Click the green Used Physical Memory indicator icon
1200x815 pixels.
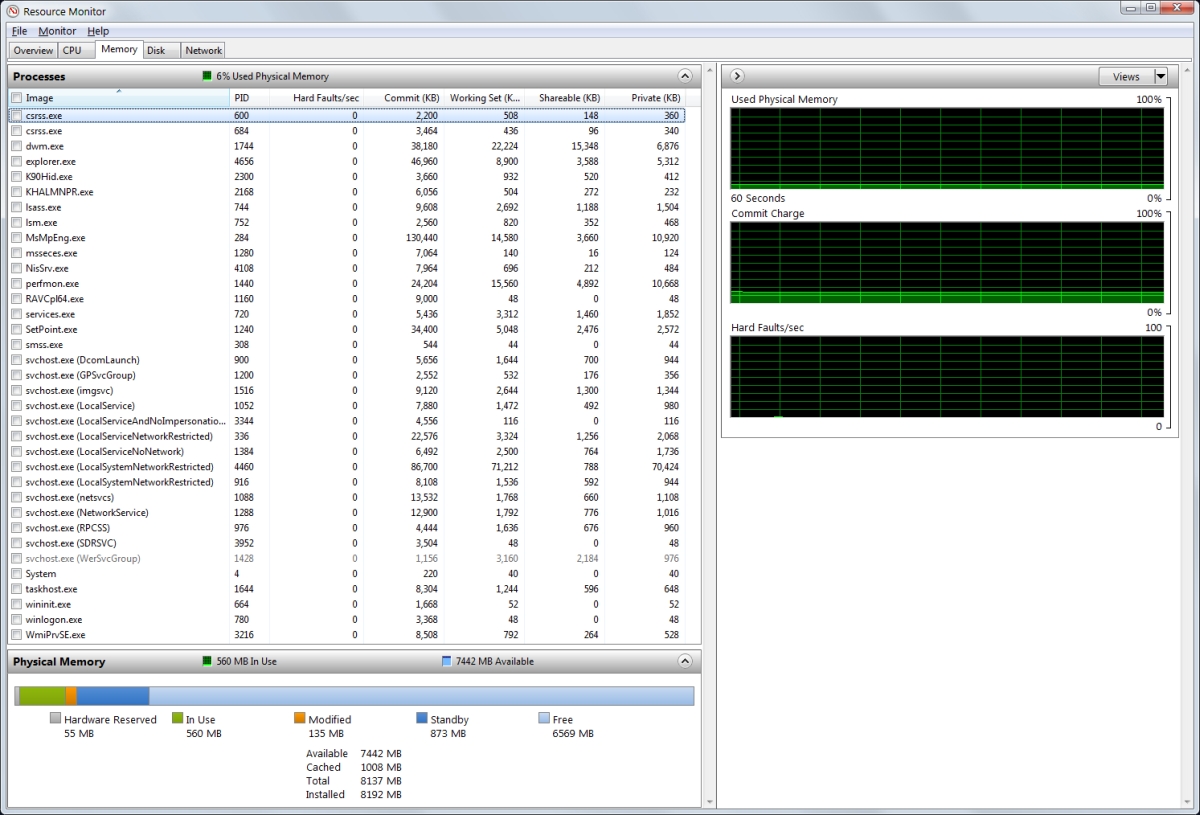(x=207, y=76)
